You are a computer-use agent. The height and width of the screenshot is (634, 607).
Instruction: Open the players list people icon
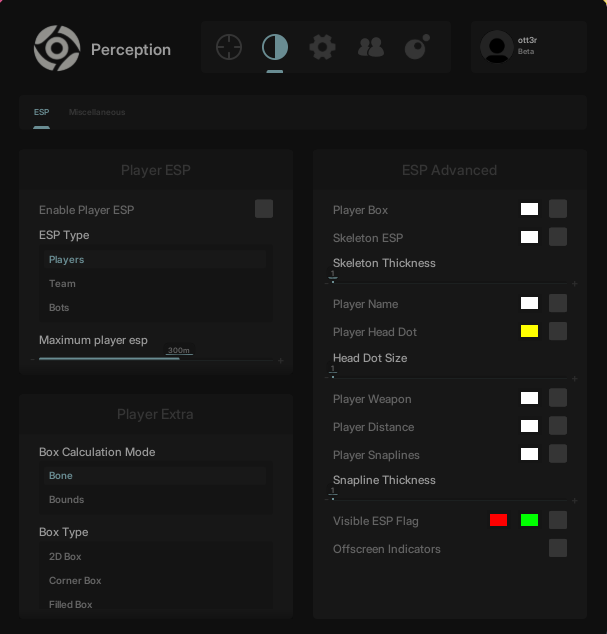(370, 47)
